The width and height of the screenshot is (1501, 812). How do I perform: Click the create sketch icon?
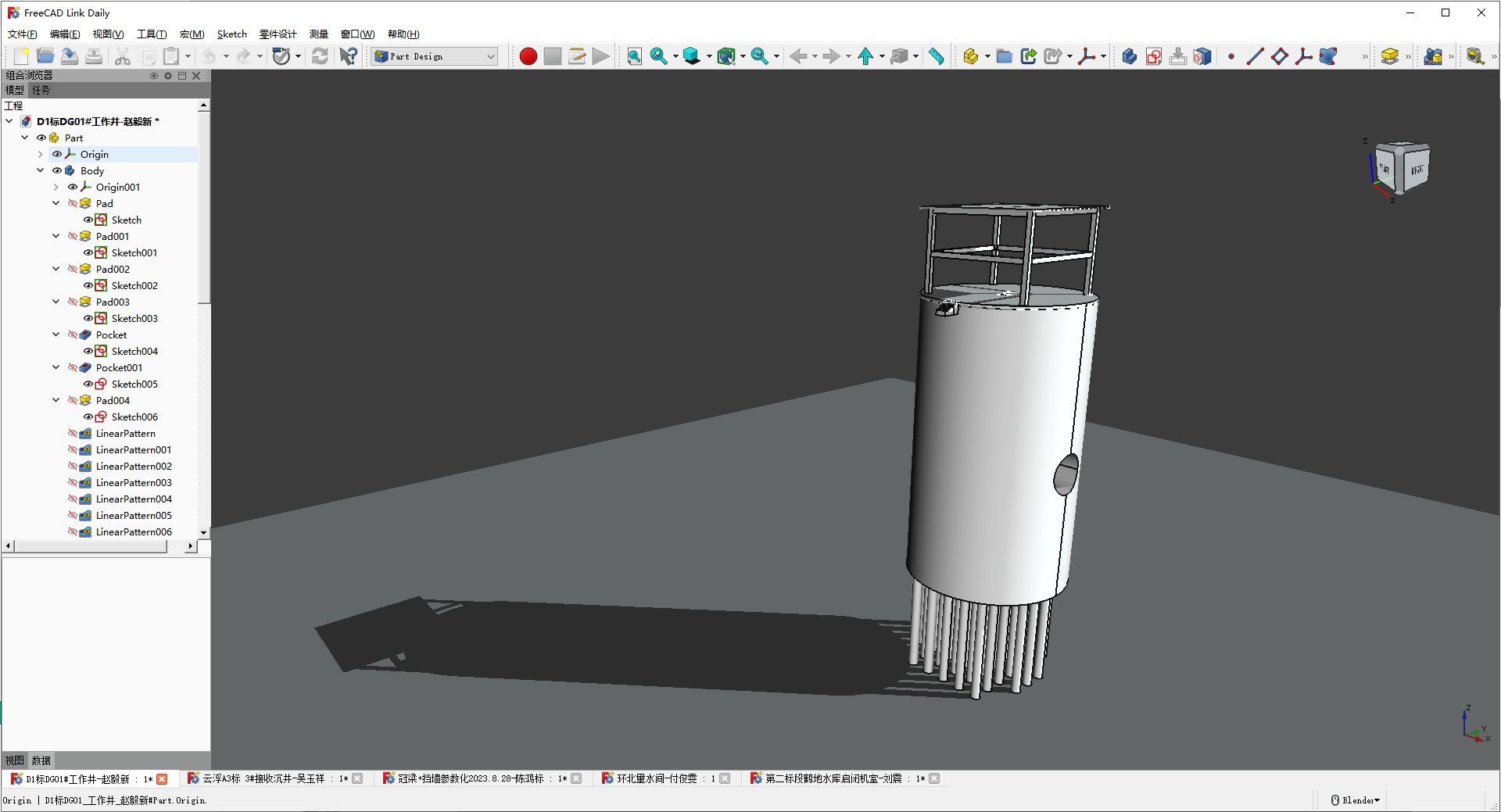pyautogui.click(x=1153, y=56)
